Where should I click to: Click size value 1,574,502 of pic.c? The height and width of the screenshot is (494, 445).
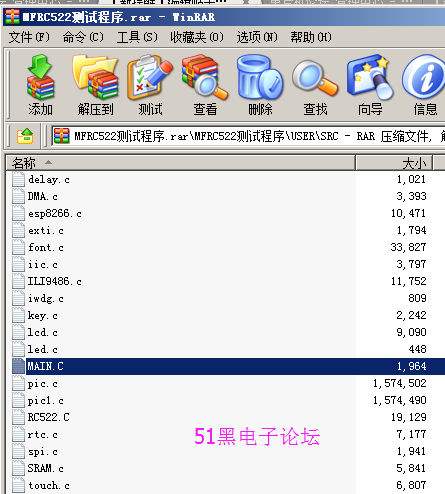pyautogui.click(x=400, y=383)
